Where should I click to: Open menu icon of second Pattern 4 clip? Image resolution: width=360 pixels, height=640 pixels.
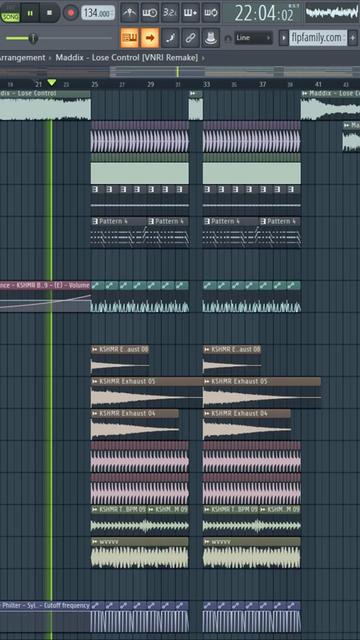tap(151, 221)
